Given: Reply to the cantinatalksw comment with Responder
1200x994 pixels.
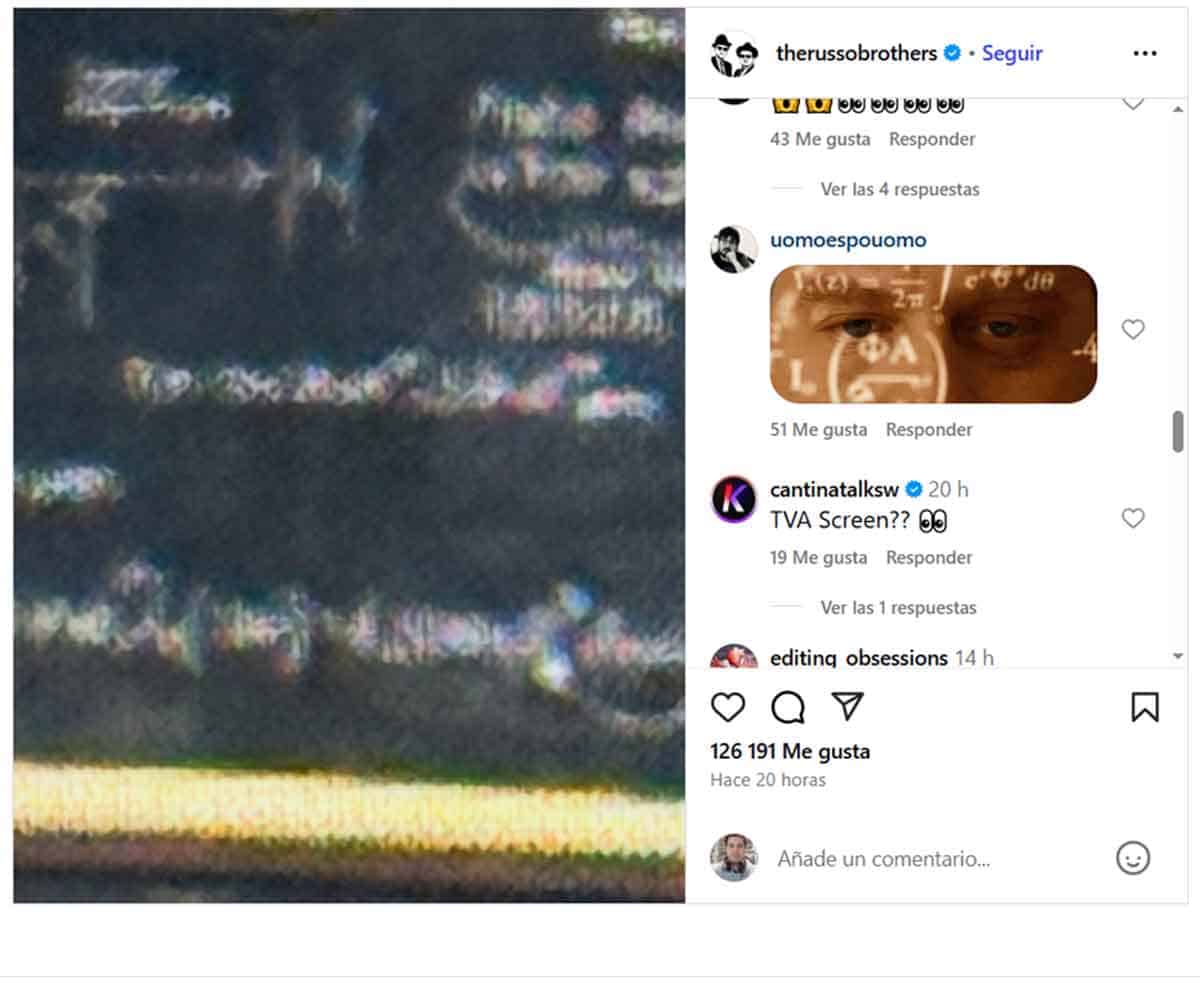Looking at the screenshot, I should click(x=929, y=557).
